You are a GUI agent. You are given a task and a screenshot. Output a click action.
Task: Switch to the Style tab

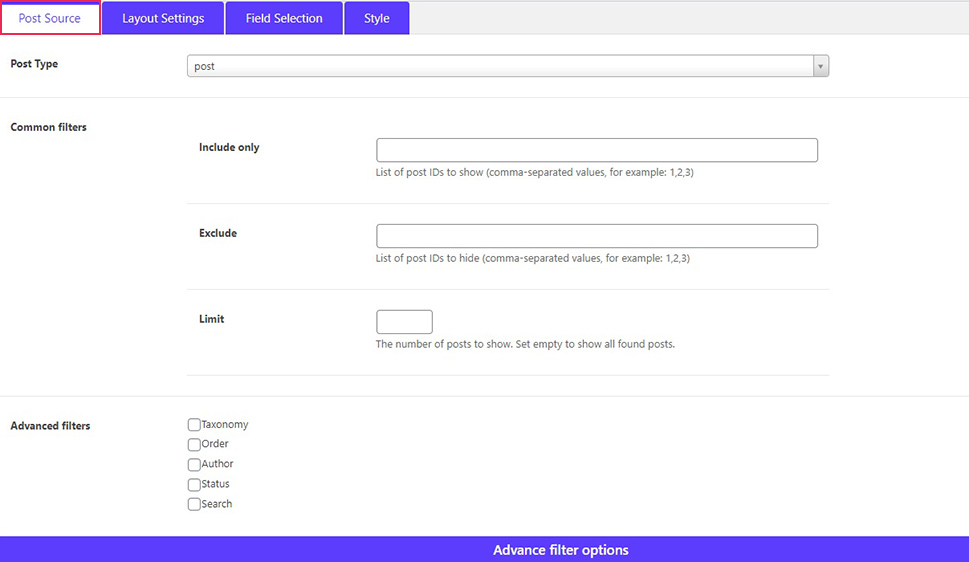click(x=376, y=18)
